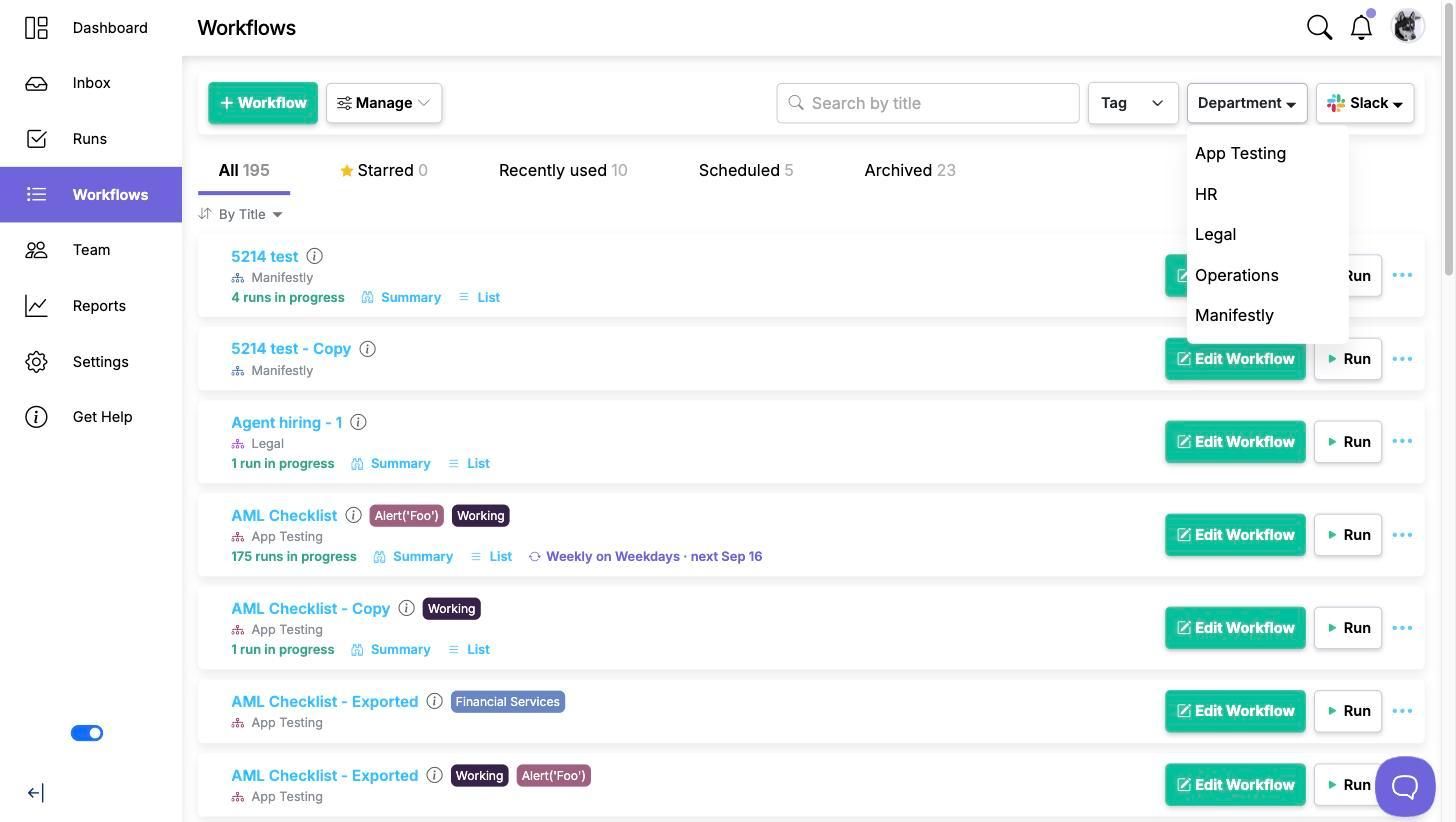
Task: Open Get Help in sidebar
Action: pos(91,417)
